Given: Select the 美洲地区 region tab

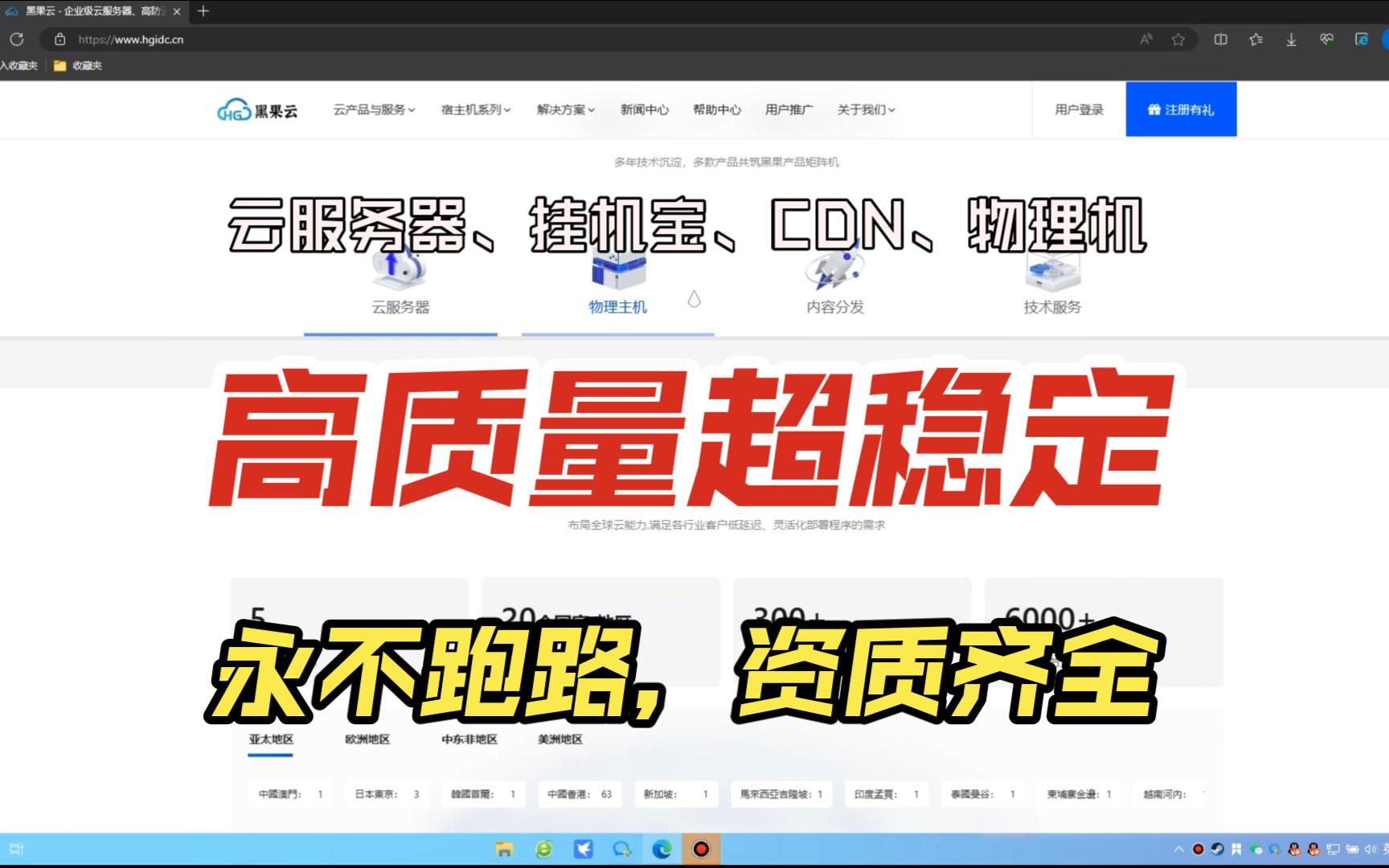Looking at the screenshot, I should (x=560, y=739).
